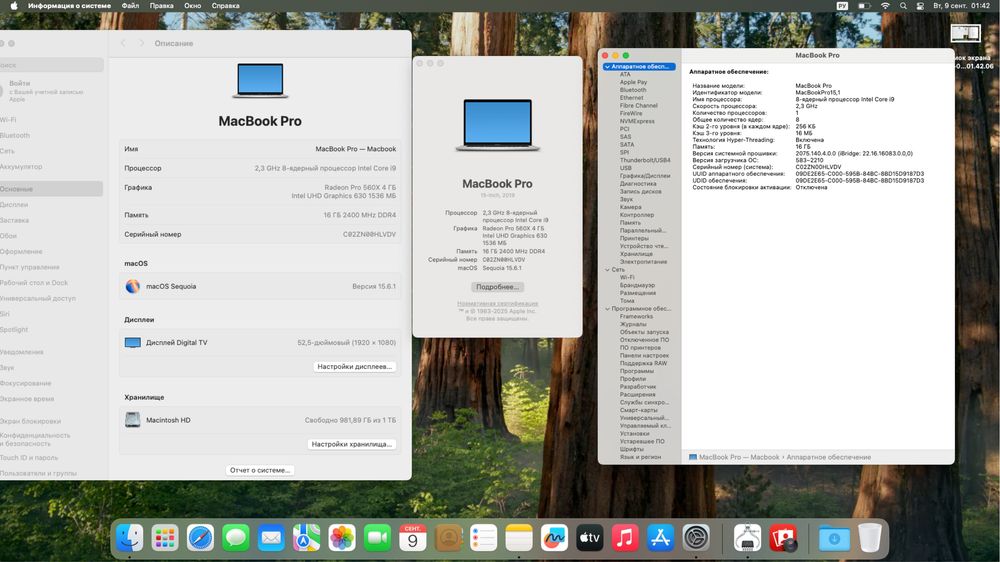Open the Правка menu
This screenshot has width=1000, height=562.
tap(161, 6)
